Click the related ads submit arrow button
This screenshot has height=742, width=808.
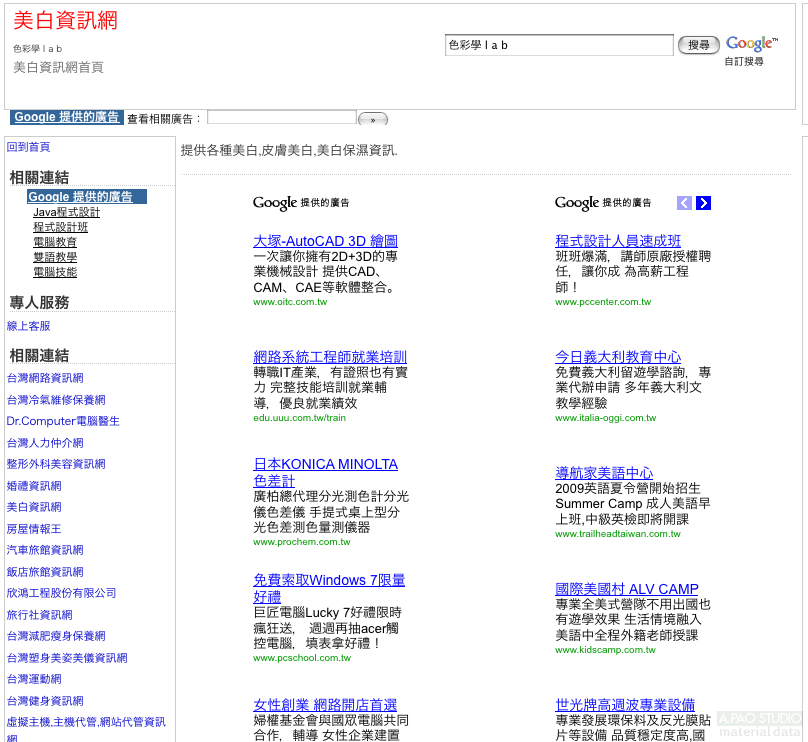pos(372,120)
